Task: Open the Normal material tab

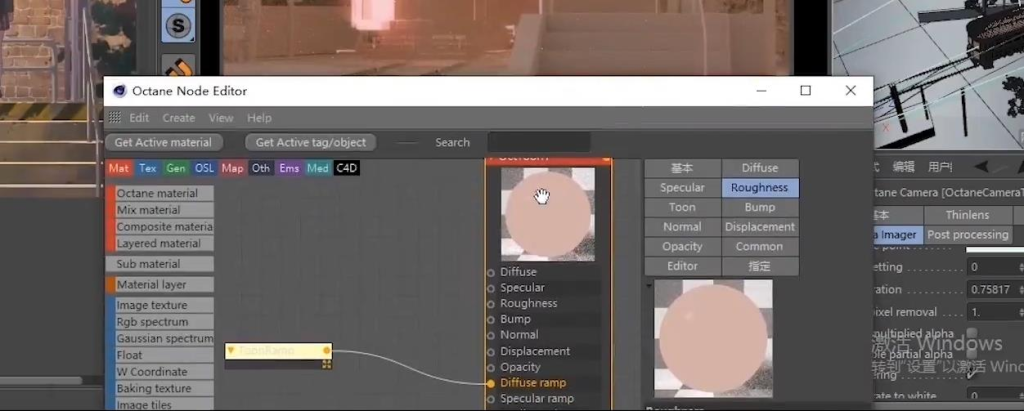Action: (682, 227)
